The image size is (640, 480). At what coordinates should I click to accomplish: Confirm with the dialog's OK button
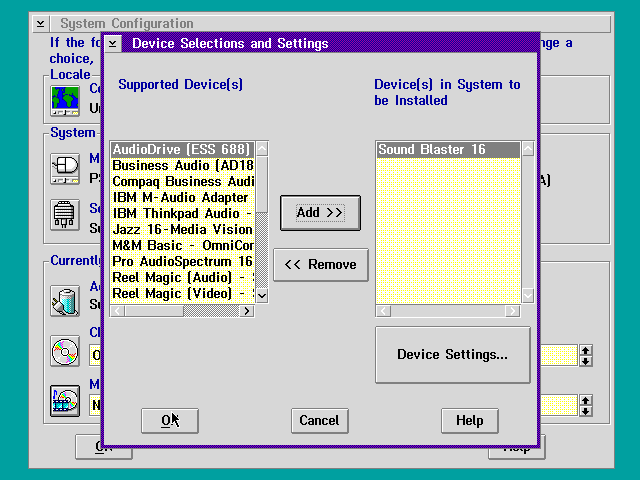coord(170,420)
